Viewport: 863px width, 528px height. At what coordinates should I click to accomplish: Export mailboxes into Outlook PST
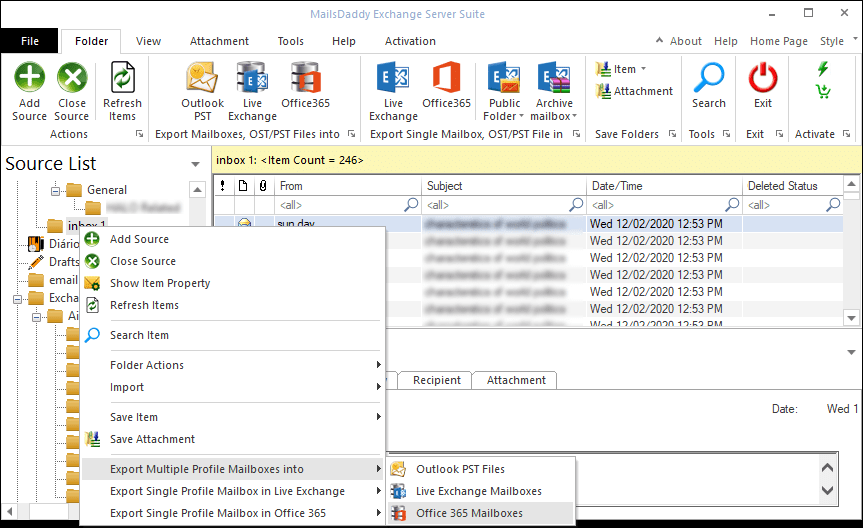tap(203, 91)
